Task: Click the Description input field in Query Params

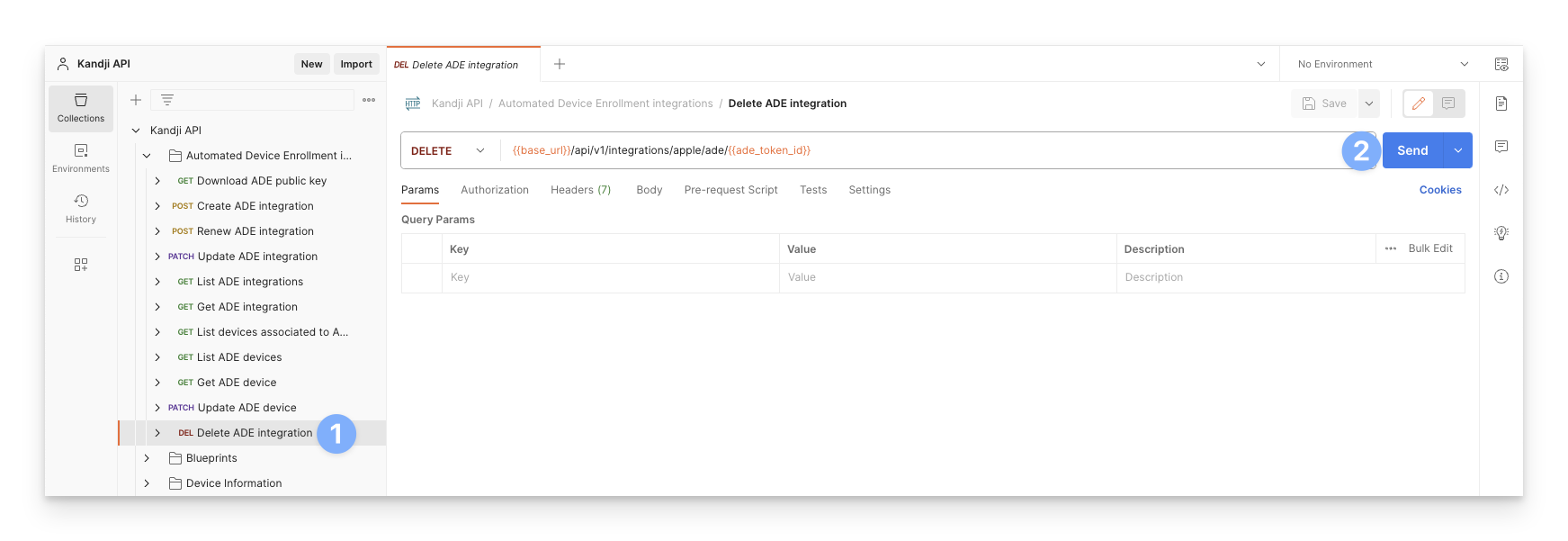Action: 1290,277
